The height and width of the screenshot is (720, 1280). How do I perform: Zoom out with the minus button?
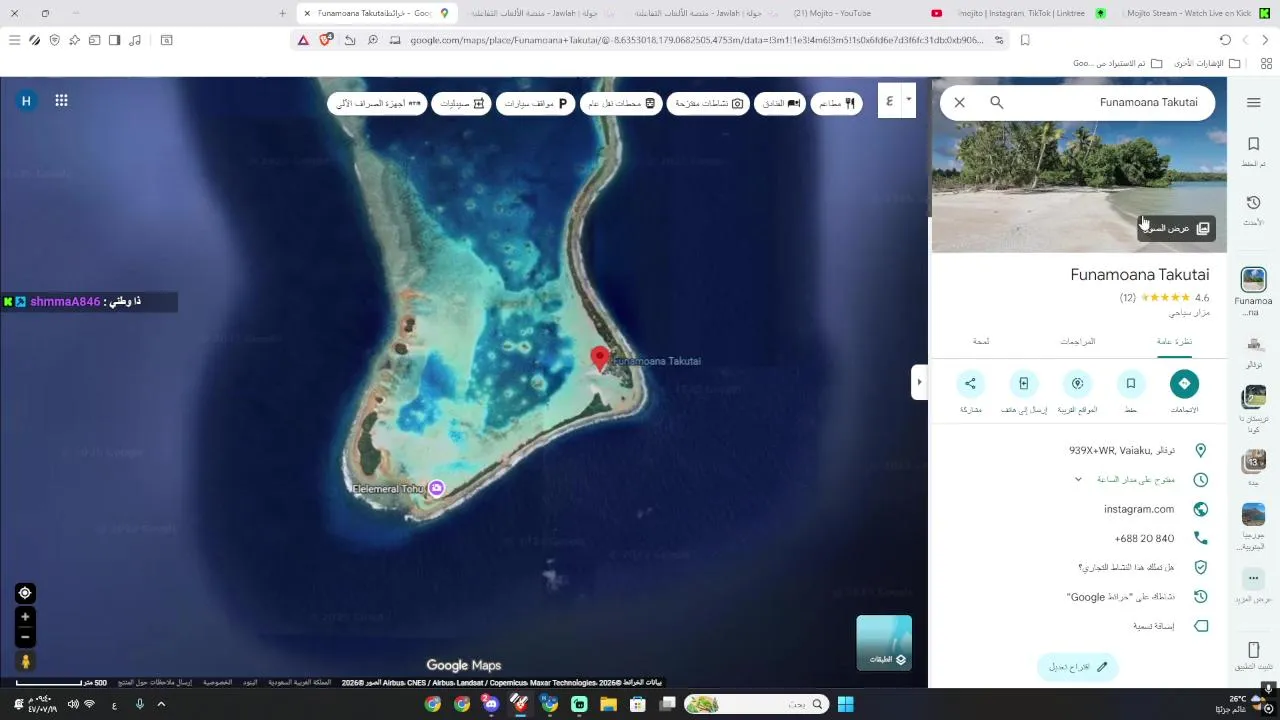click(x=26, y=637)
